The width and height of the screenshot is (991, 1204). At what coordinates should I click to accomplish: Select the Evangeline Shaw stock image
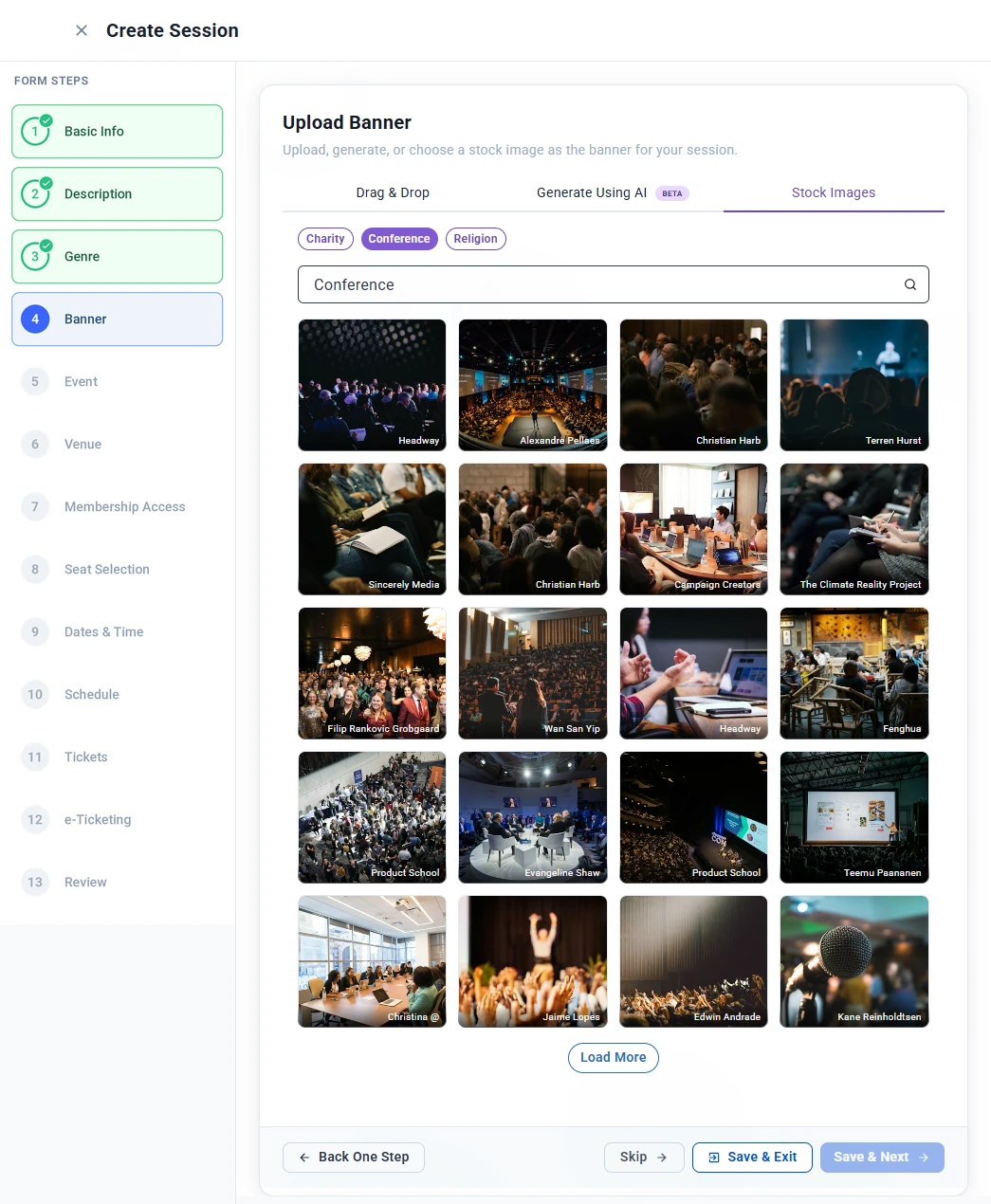pos(533,817)
